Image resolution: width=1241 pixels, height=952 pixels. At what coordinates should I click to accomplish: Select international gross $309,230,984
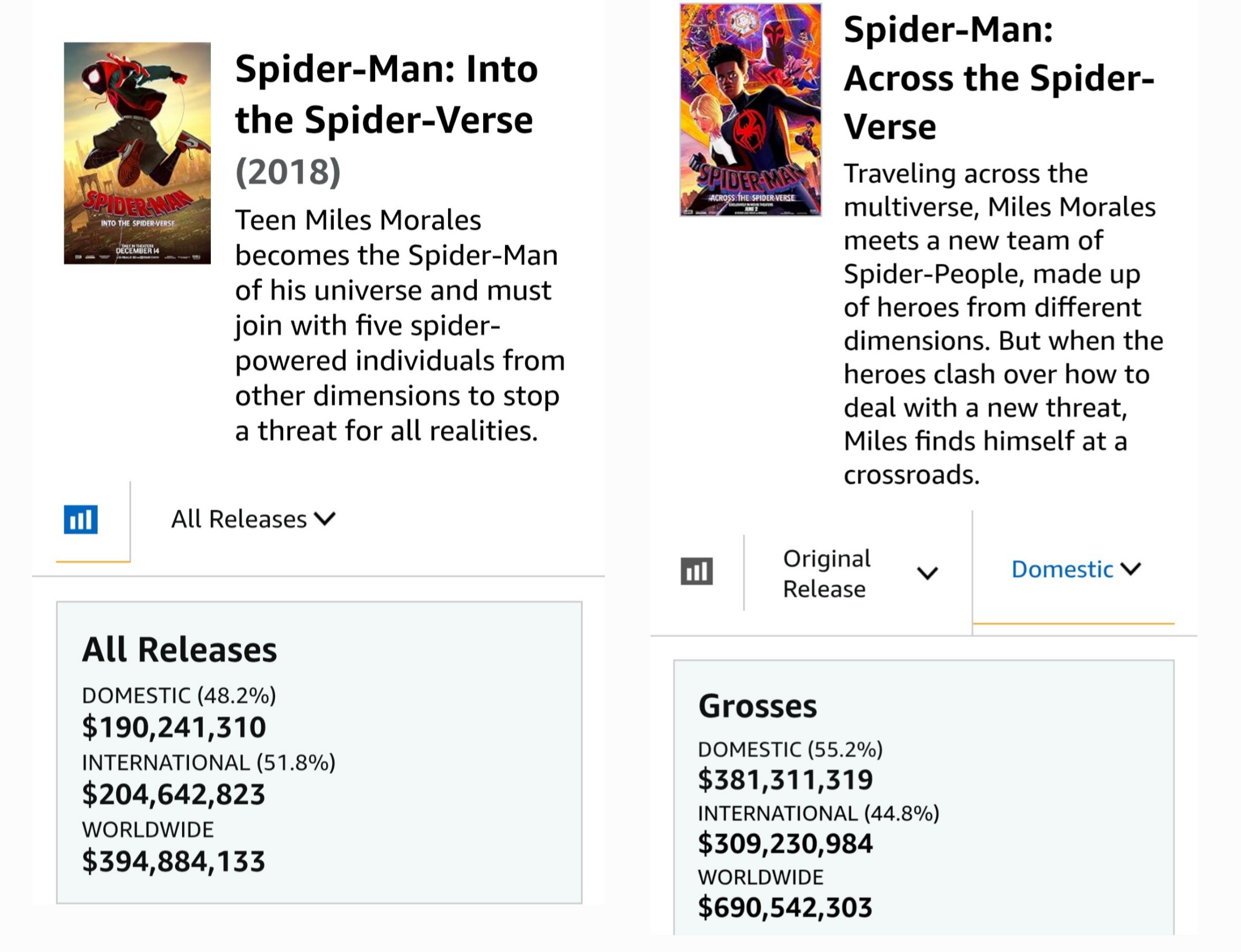(x=785, y=844)
